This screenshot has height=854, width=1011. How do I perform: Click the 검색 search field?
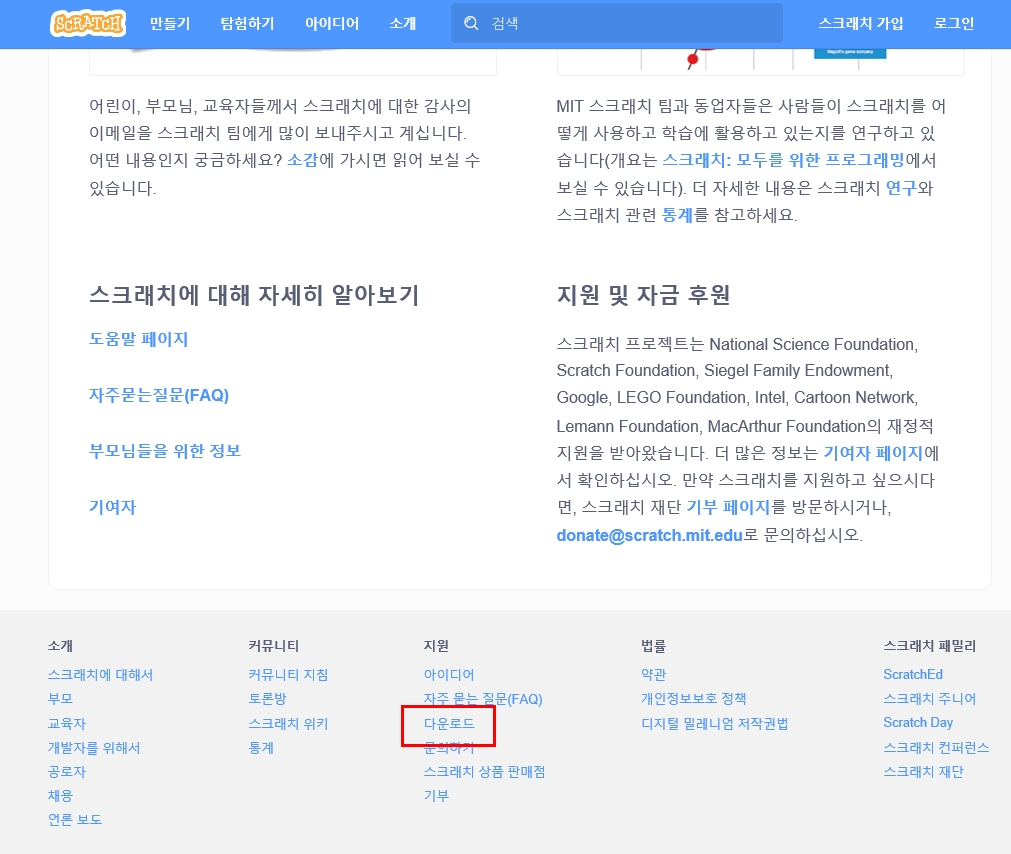[617, 23]
